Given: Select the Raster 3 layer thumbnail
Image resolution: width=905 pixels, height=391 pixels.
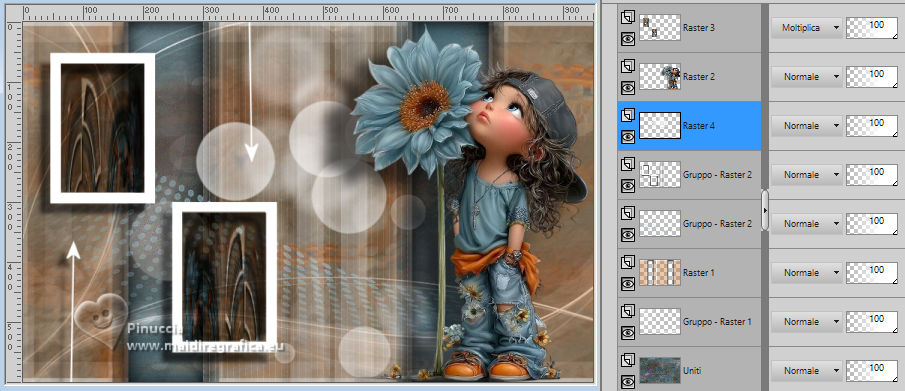Looking at the screenshot, I should 660,27.
